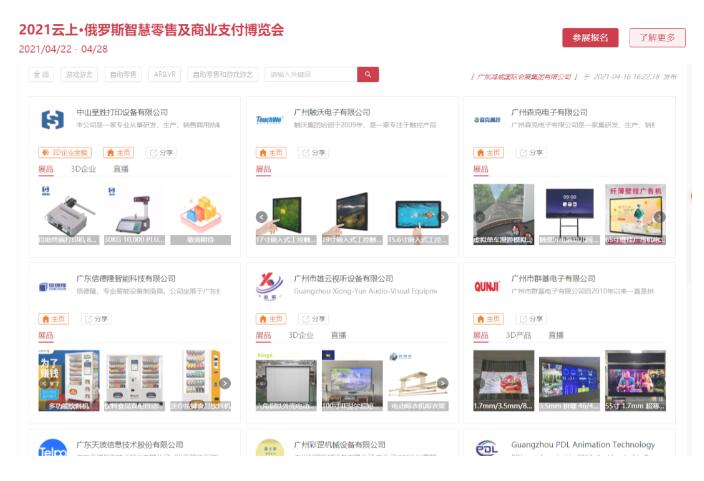Viewport: 704px width, 481px height.
Task: Open 主页 homepage for the QUNJI company
Action: click(x=488, y=319)
